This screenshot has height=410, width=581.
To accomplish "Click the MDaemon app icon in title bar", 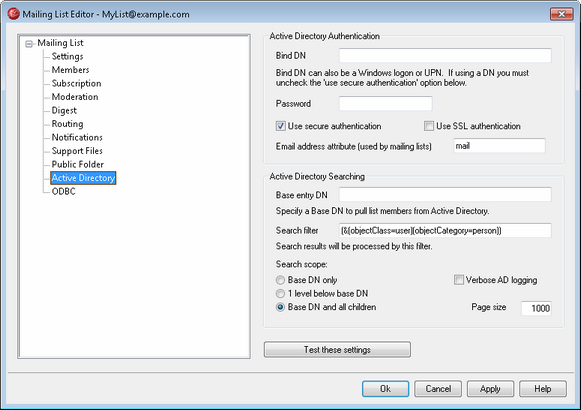I will (13, 14).
